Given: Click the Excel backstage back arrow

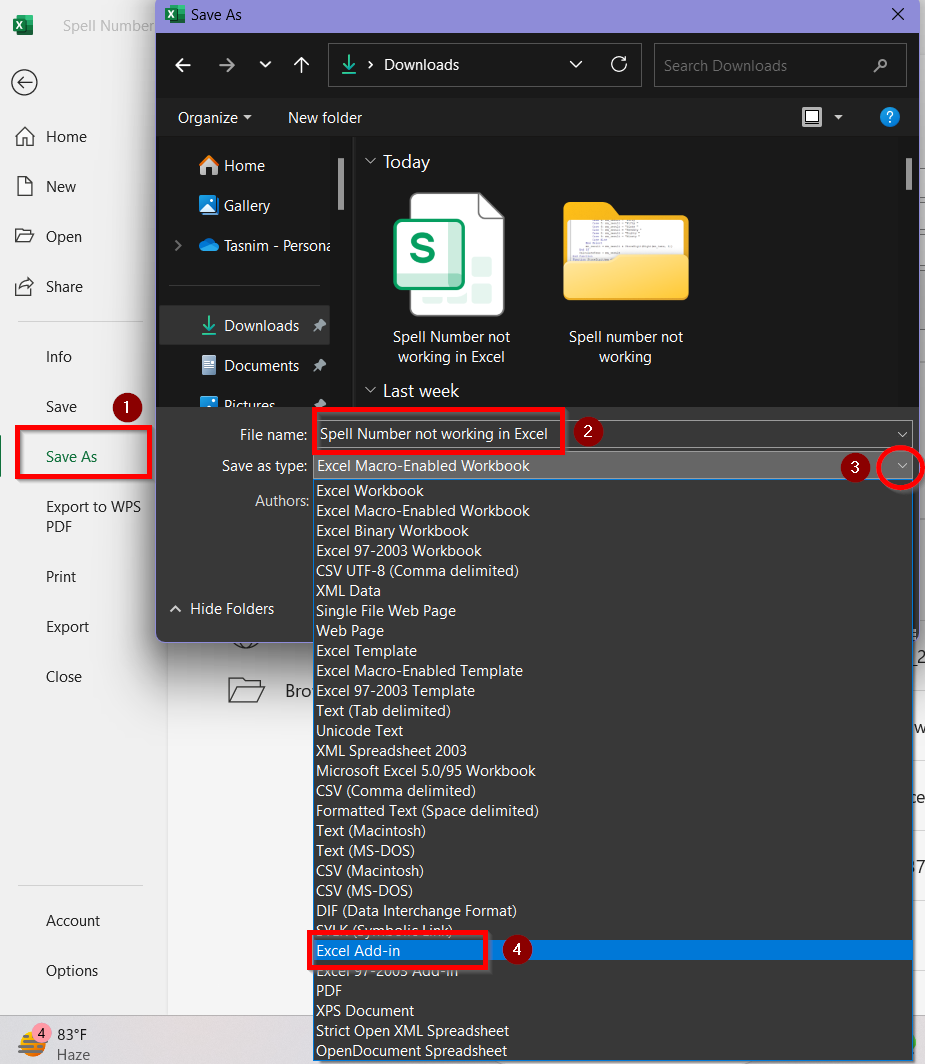Looking at the screenshot, I should click(24, 82).
